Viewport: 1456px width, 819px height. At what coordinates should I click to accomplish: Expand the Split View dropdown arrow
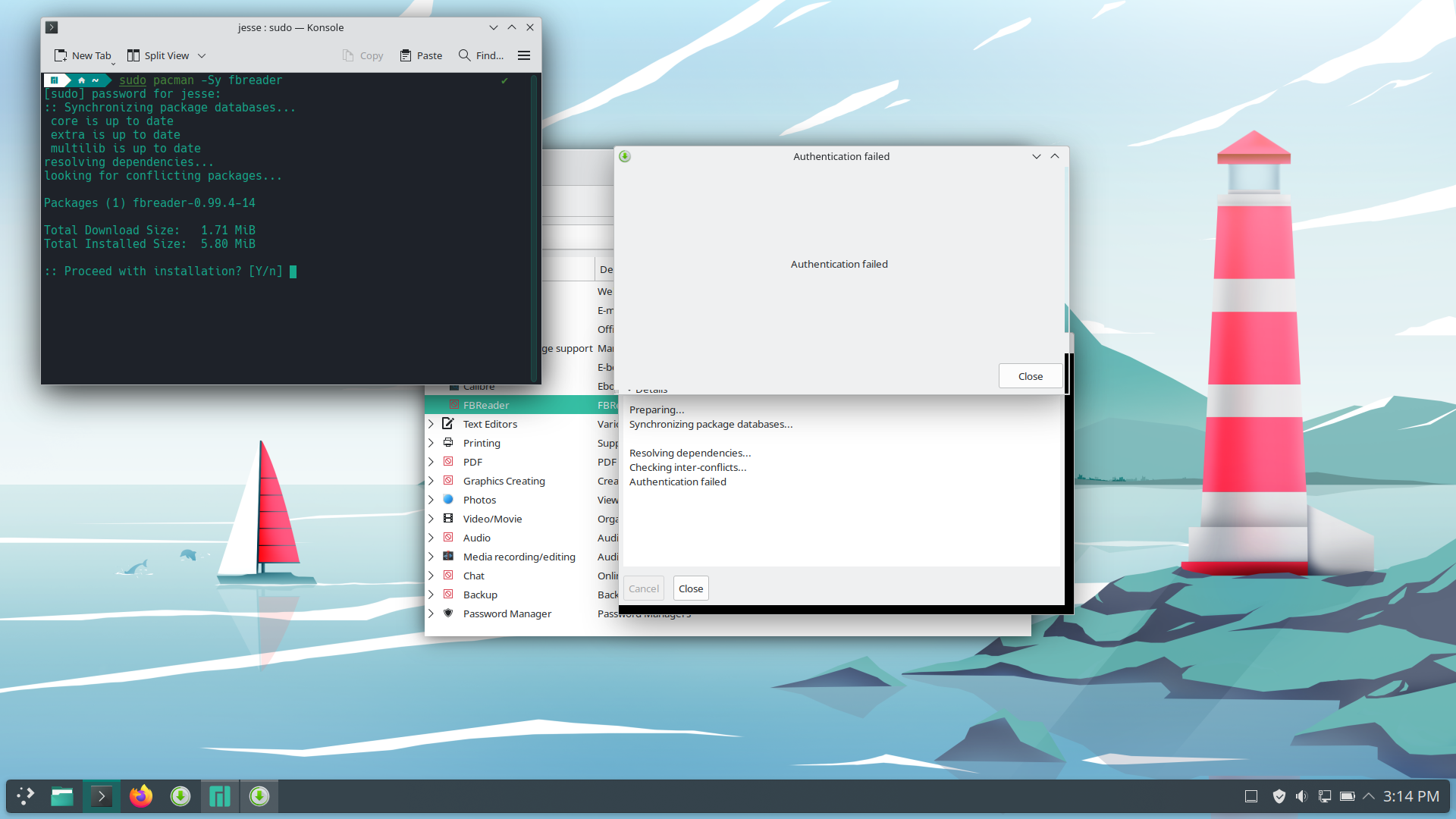coord(202,55)
